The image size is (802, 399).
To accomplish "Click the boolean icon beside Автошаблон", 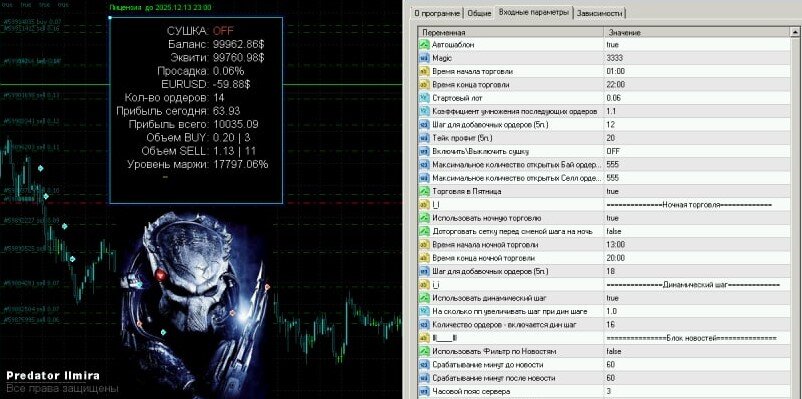I will pos(424,45).
